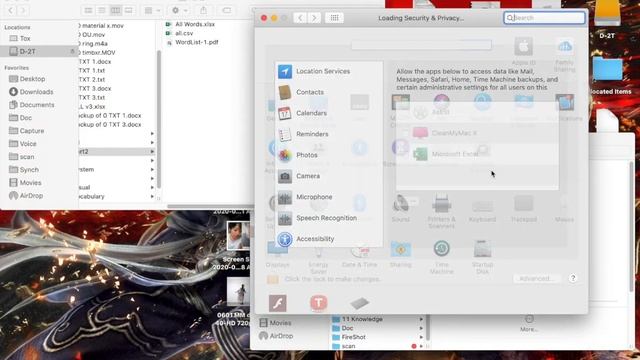Open Downloads in the Finder sidebar
This screenshot has width=640, height=360.
31,92
